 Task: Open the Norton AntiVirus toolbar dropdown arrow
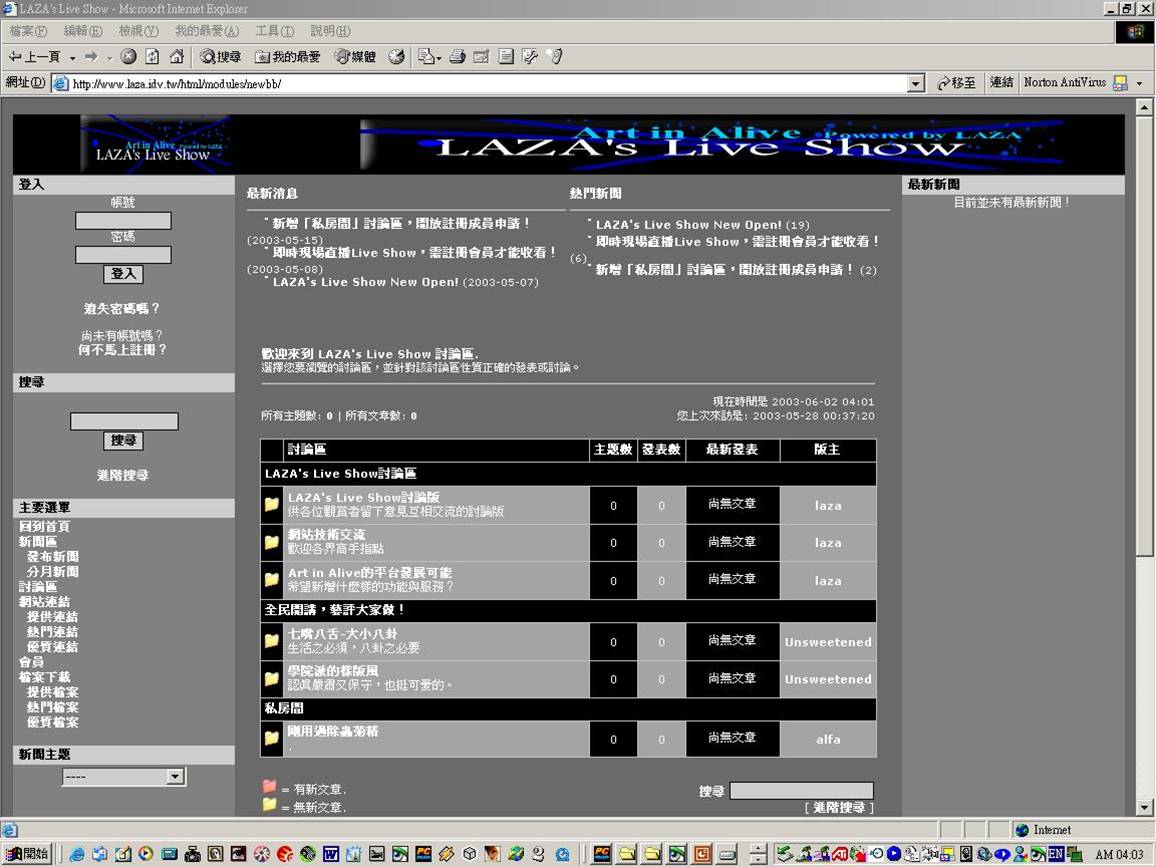click(1140, 83)
